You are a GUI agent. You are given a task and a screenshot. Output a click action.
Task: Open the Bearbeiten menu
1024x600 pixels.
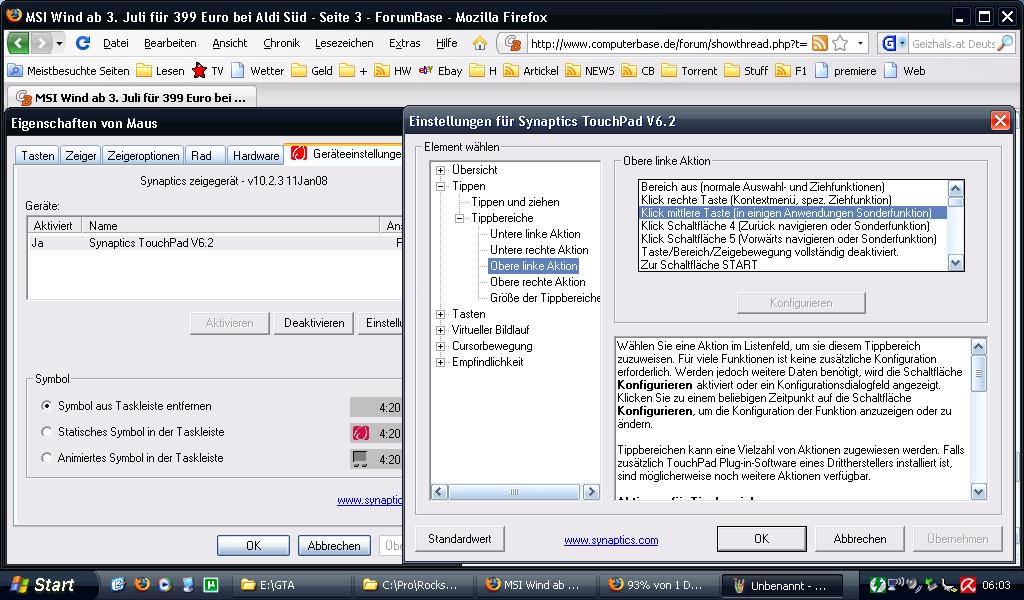[170, 43]
